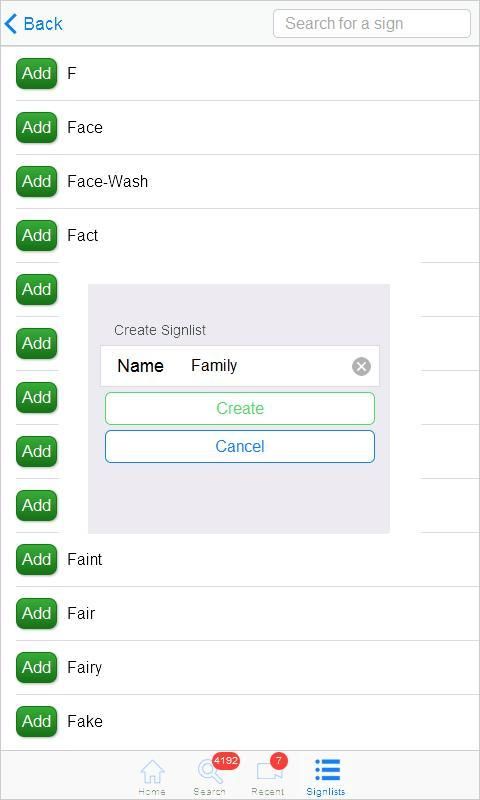
Task: Click the Name field containing Family
Action: coord(240,366)
